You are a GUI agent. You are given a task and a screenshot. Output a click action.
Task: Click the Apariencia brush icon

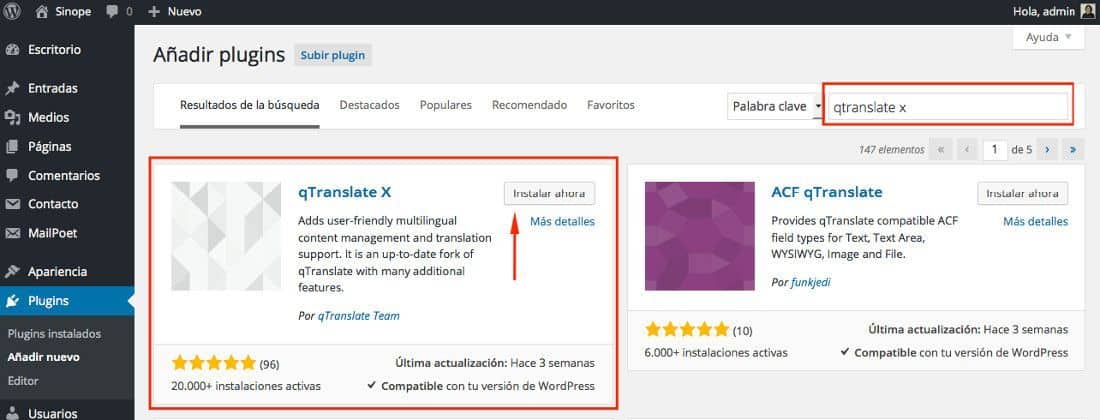12,271
